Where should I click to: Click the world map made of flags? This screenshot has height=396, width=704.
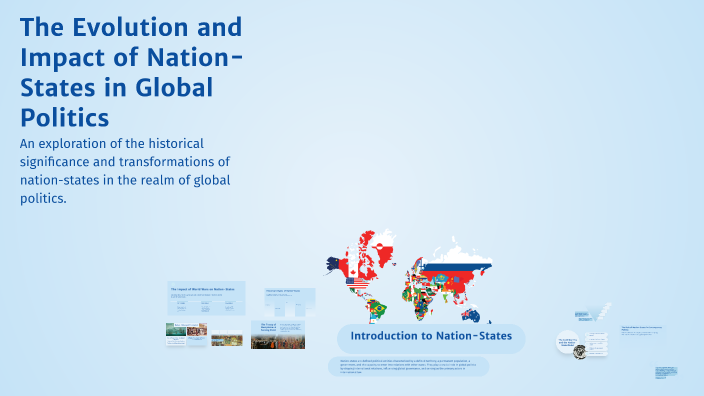(409, 276)
